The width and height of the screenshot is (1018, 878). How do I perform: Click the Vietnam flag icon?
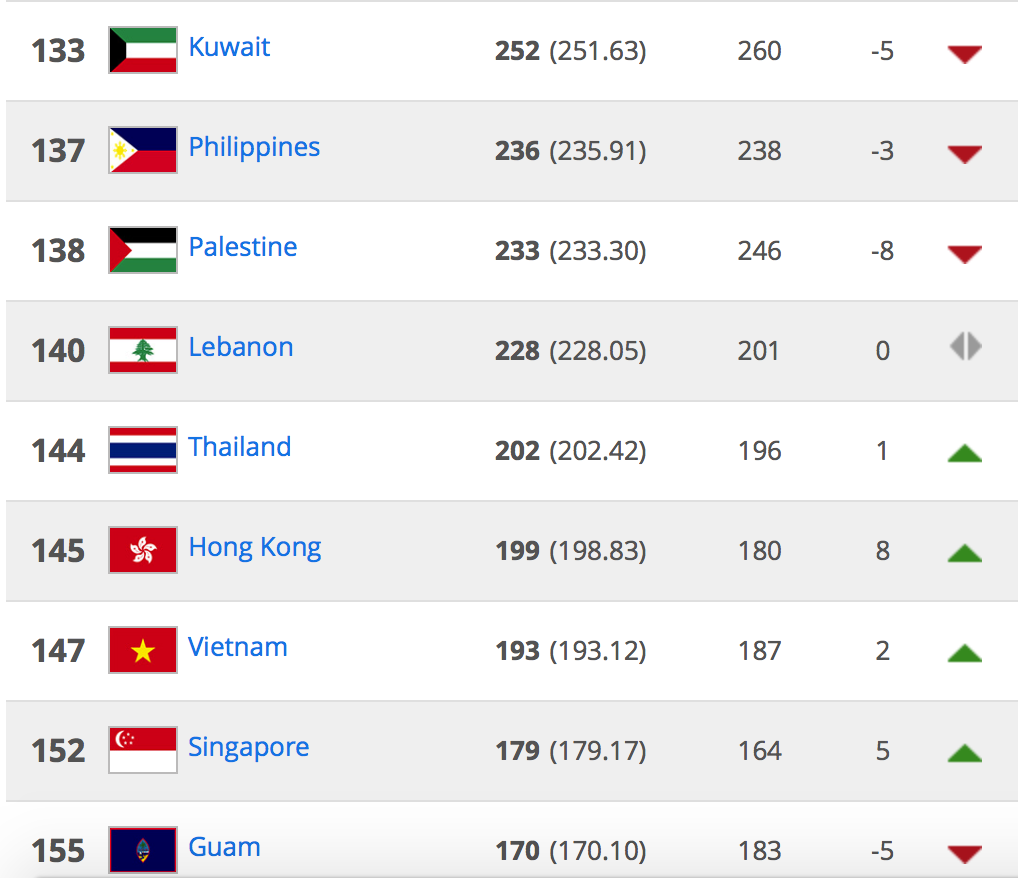pyautogui.click(x=142, y=650)
